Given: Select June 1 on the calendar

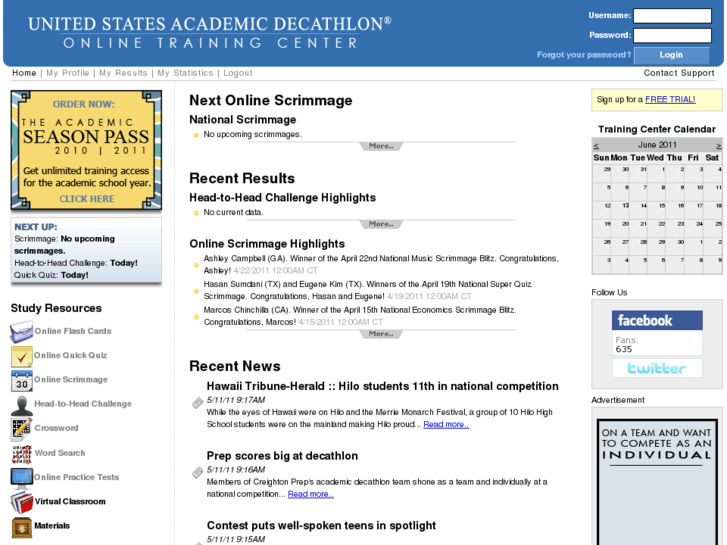Looking at the screenshot, I should click(657, 173).
